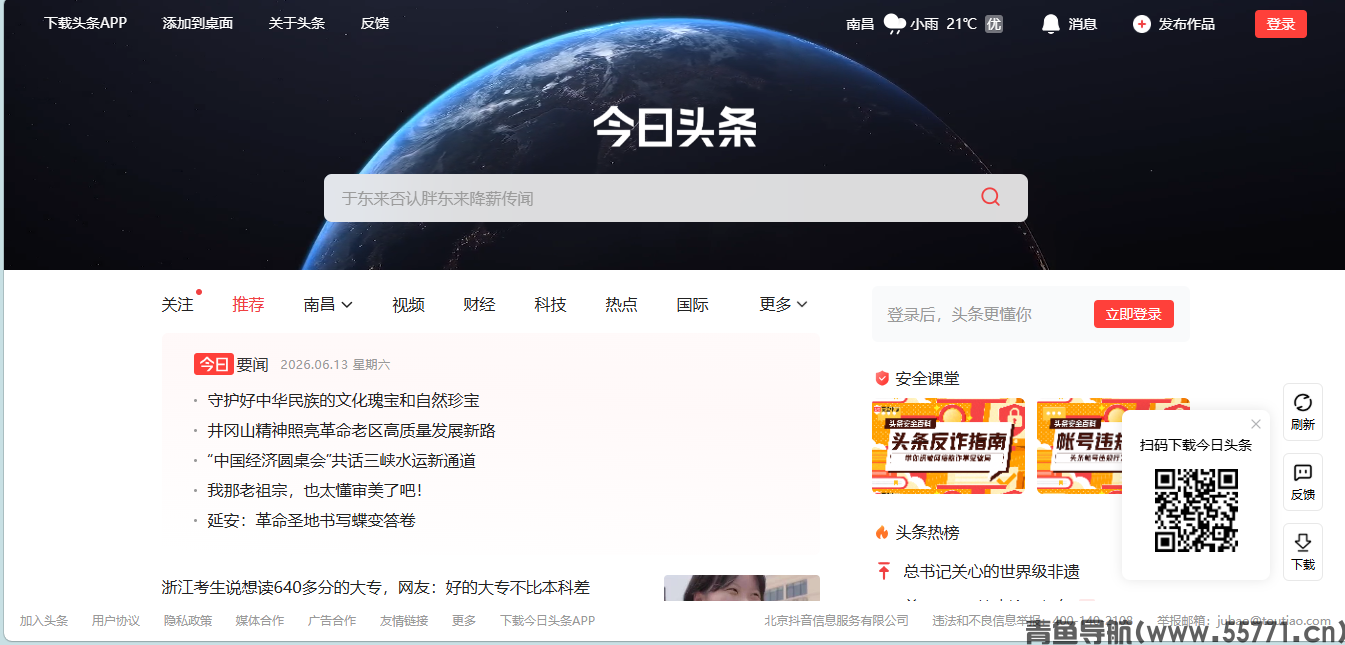Click 下载今日头条APP footer link
This screenshot has width=1345, height=645.
click(x=548, y=620)
